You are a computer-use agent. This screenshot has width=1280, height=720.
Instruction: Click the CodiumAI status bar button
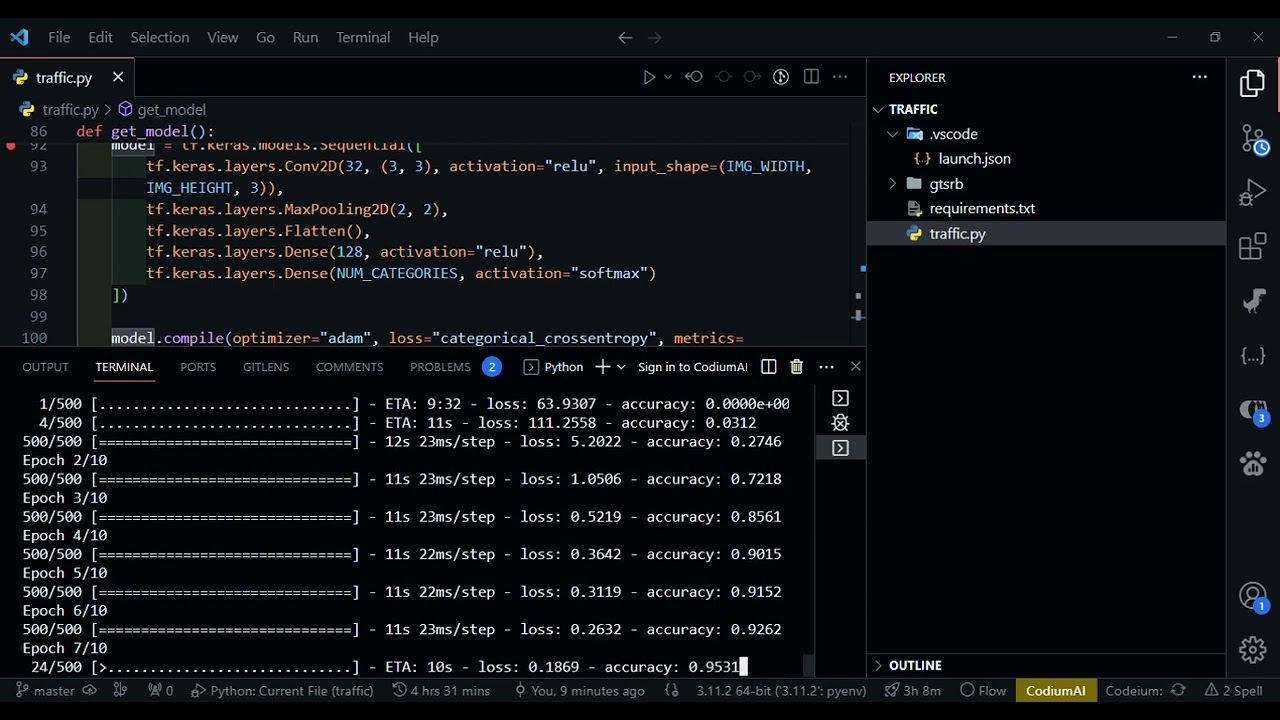click(1055, 691)
